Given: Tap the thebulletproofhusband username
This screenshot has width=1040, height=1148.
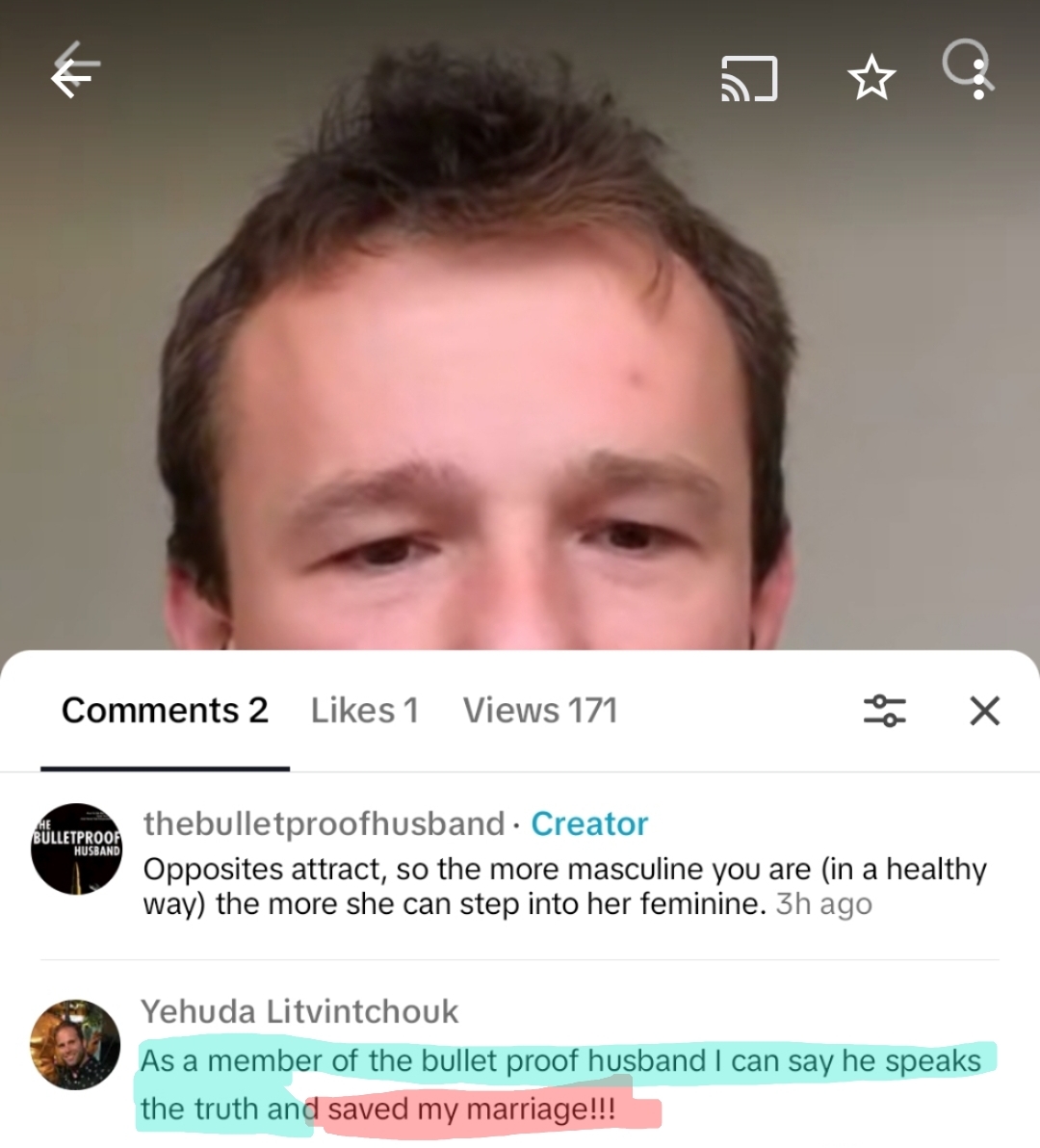Looking at the screenshot, I should (324, 823).
